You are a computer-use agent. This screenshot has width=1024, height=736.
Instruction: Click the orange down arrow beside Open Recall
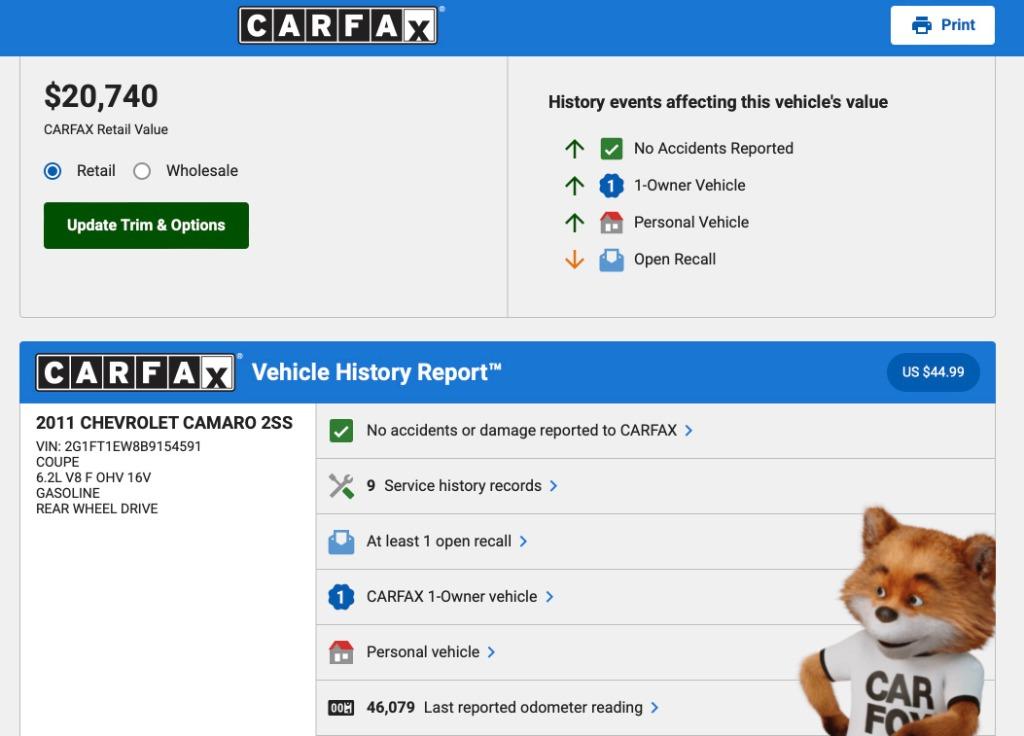[574, 259]
